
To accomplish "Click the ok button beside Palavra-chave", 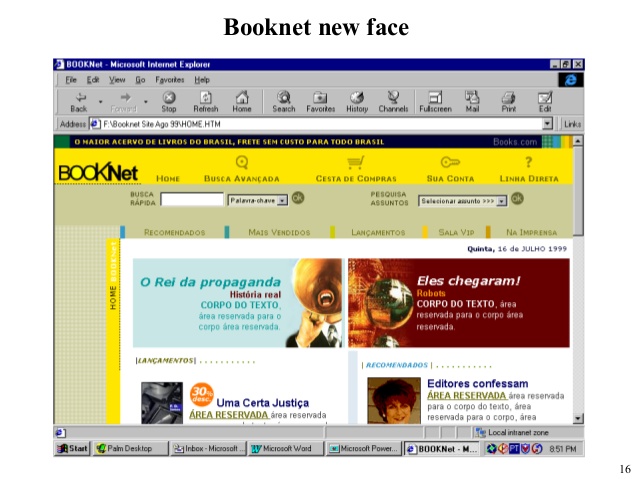I will [x=298, y=198].
